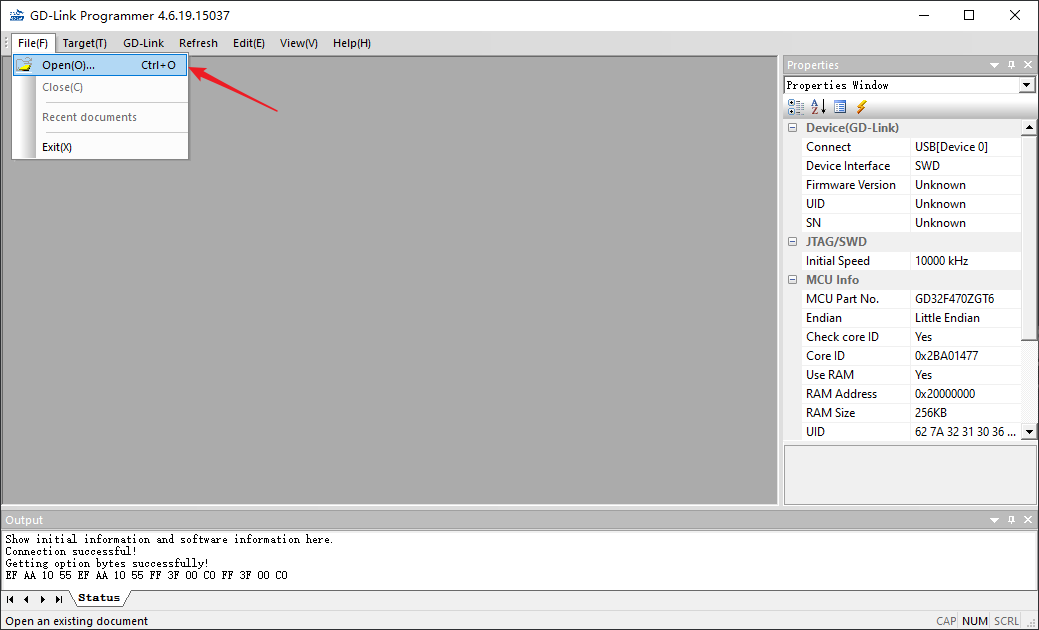Minimize the GD-Link Programmer window
The image size is (1039, 630).
(x=923, y=15)
